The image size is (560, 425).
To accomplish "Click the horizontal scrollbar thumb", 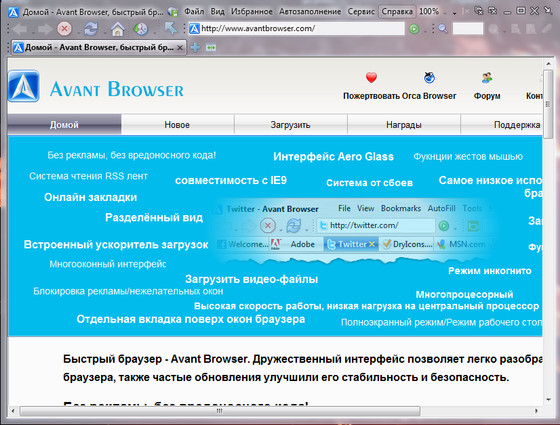I will pos(220,411).
